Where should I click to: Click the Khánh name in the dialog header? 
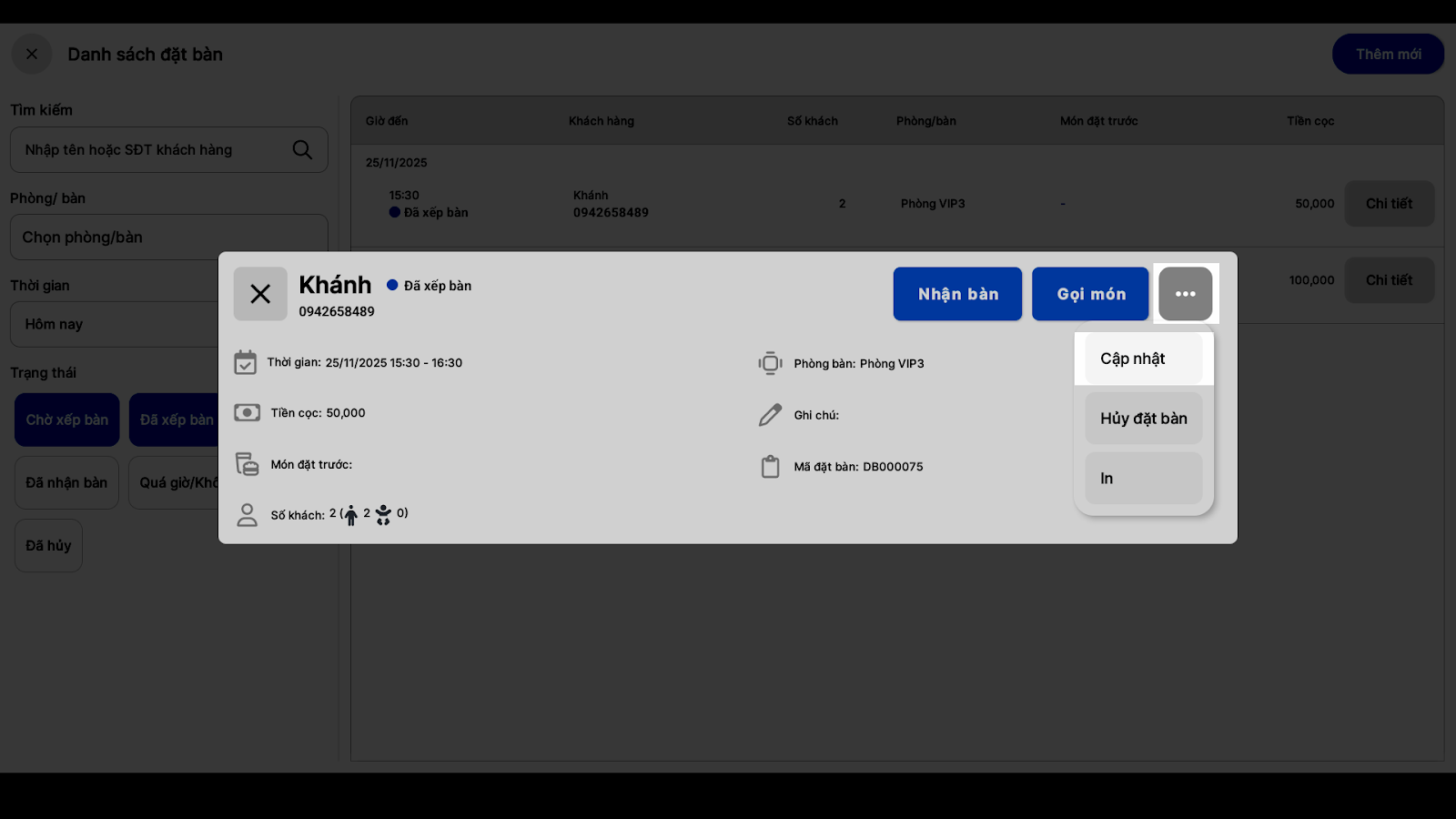coord(335,285)
